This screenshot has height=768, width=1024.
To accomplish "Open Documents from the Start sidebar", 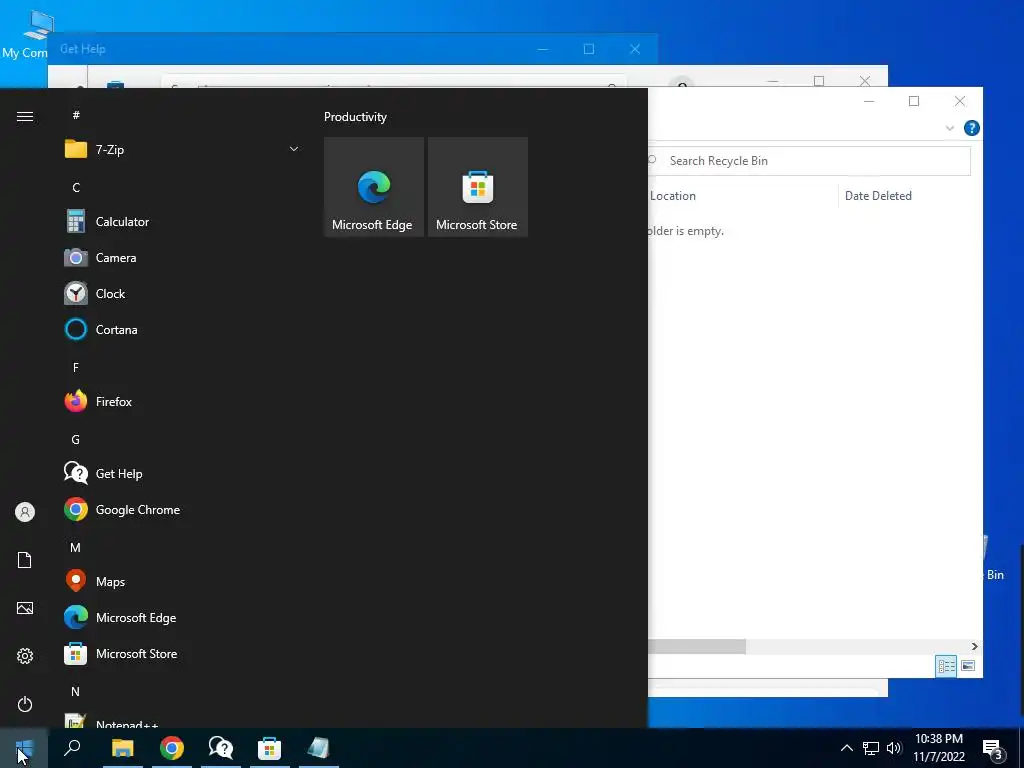I will coord(25,560).
